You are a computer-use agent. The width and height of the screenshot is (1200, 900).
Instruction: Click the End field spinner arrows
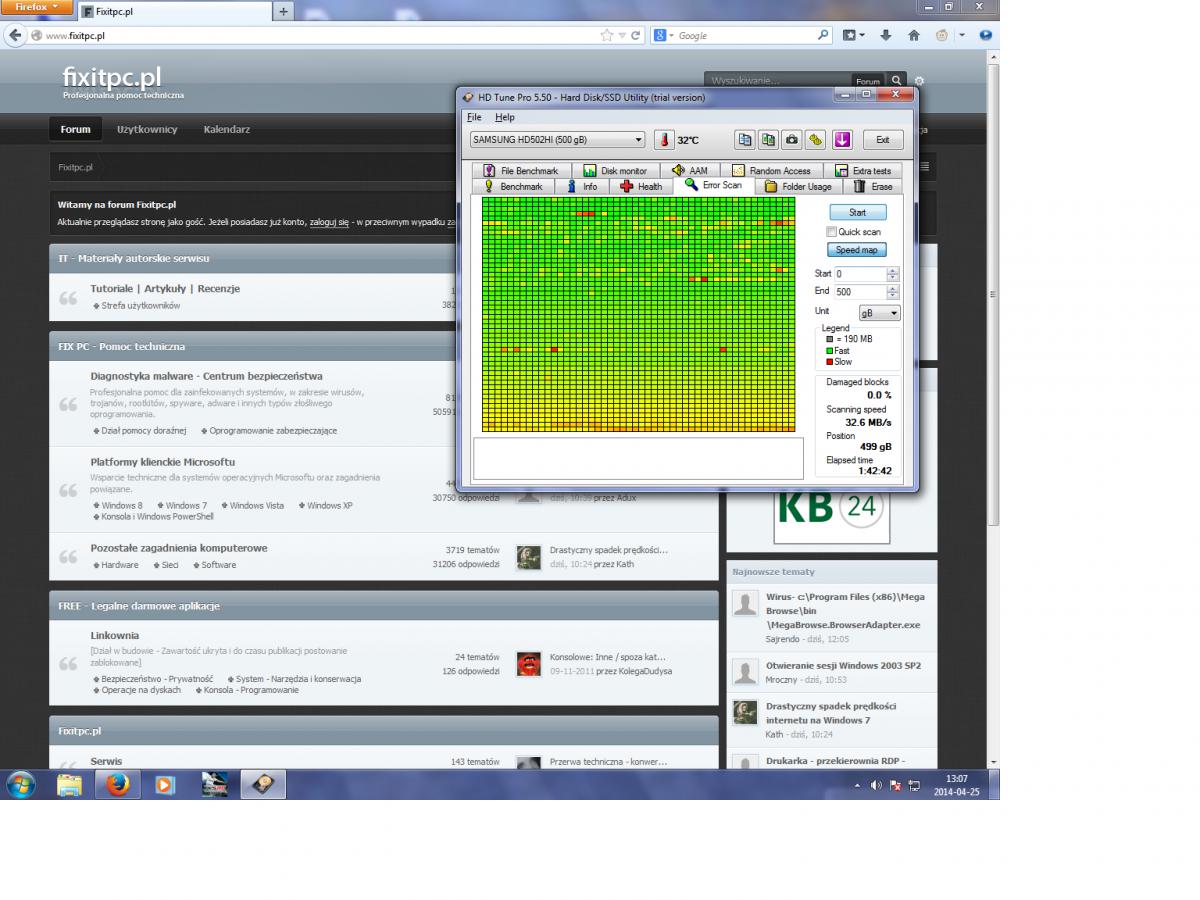893,292
